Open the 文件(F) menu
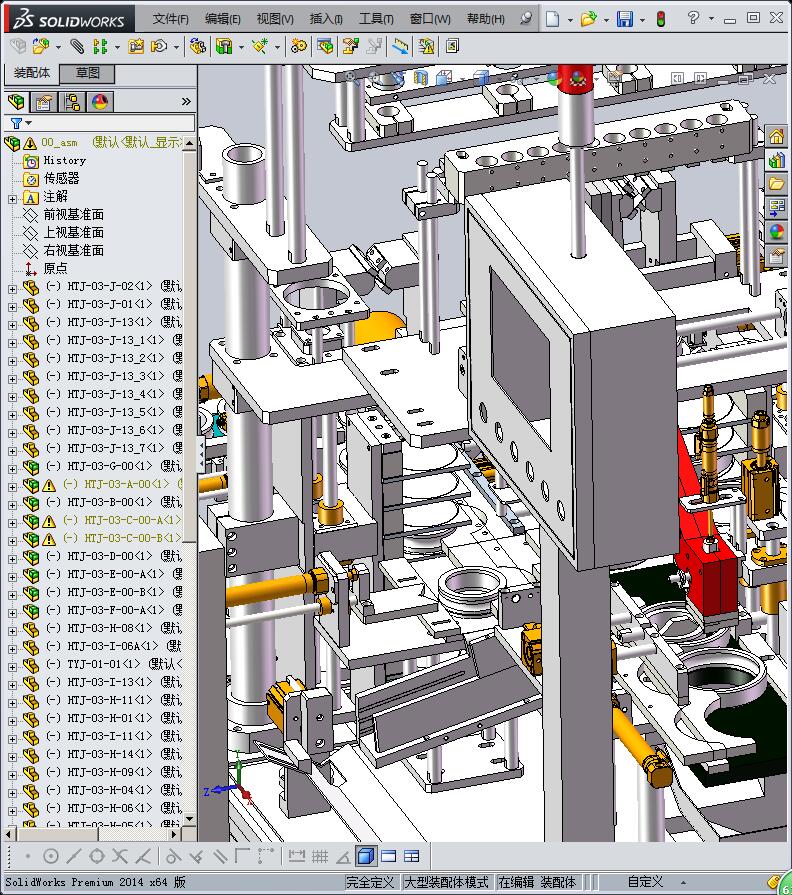 pos(171,19)
